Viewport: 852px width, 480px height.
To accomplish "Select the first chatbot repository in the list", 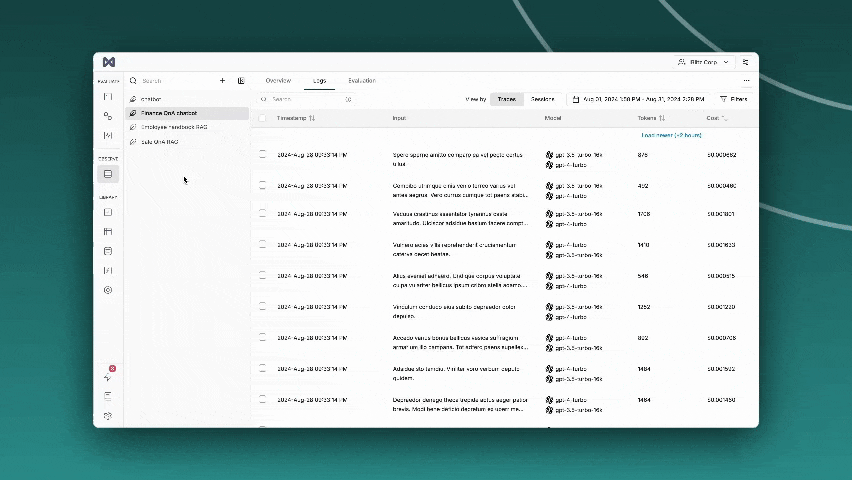I will 187,99.
